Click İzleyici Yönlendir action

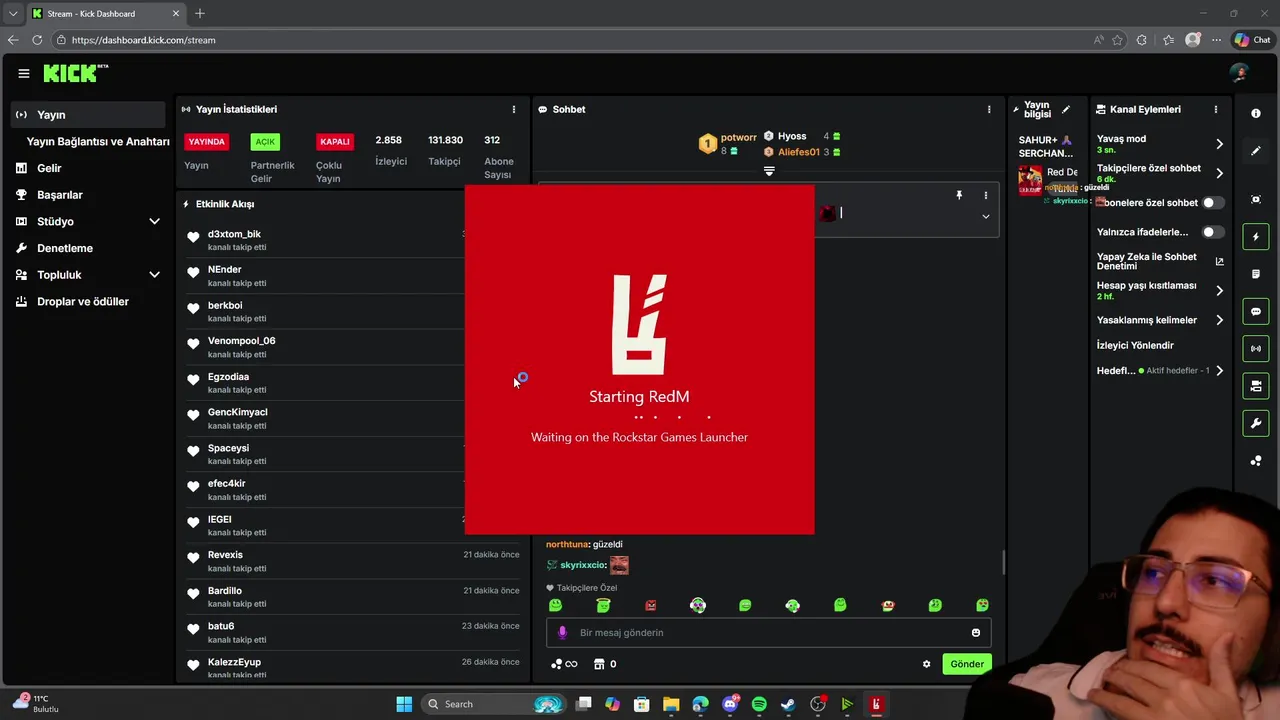1135,345
